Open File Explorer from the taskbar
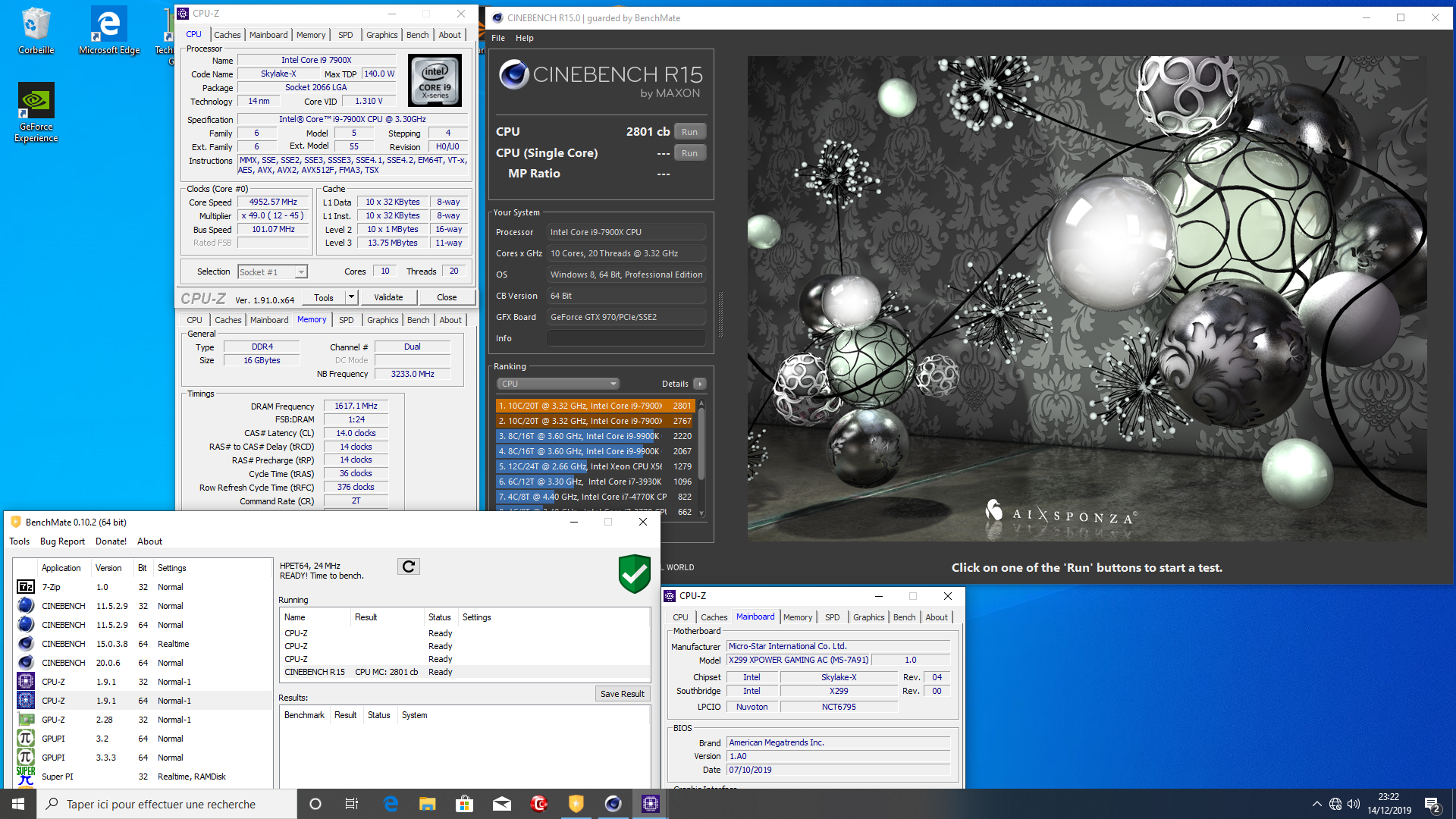Viewport: 1456px width, 819px height. tap(428, 804)
